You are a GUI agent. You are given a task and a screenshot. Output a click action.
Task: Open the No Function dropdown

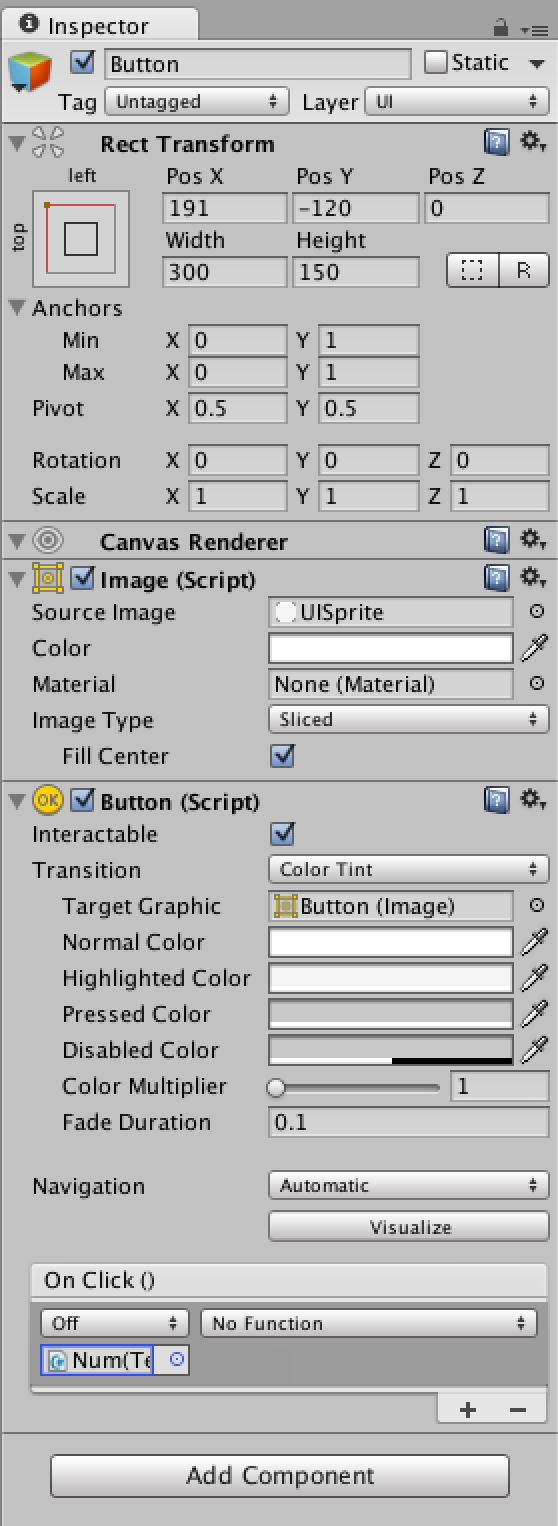click(x=368, y=1323)
